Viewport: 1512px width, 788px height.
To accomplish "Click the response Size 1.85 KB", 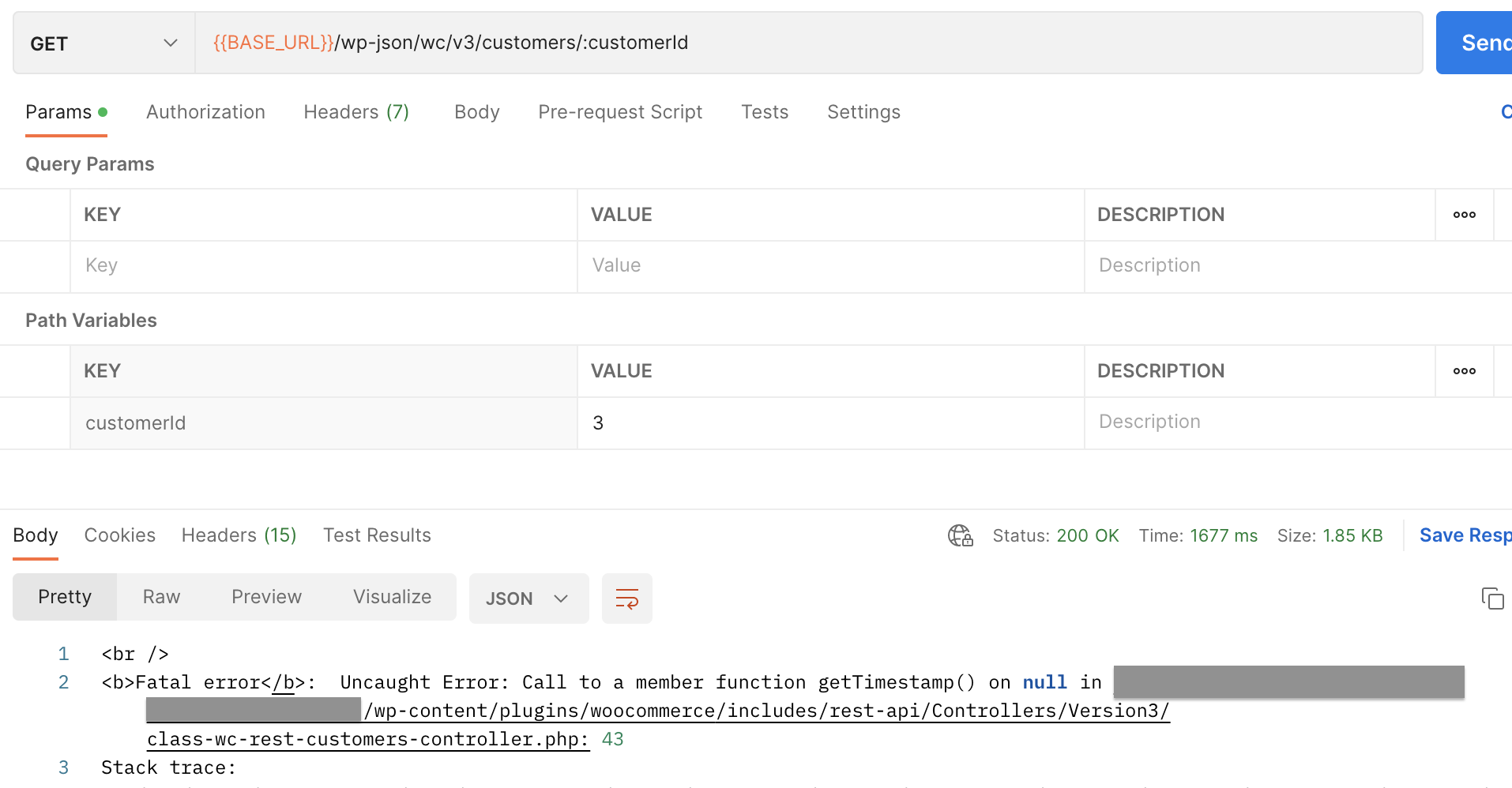I will 1330,536.
